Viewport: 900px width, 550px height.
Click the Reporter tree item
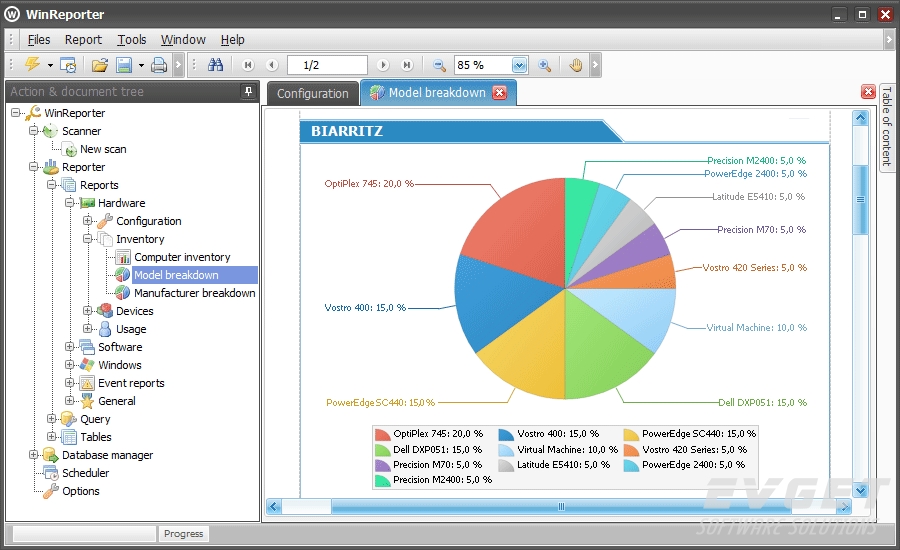[83, 167]
